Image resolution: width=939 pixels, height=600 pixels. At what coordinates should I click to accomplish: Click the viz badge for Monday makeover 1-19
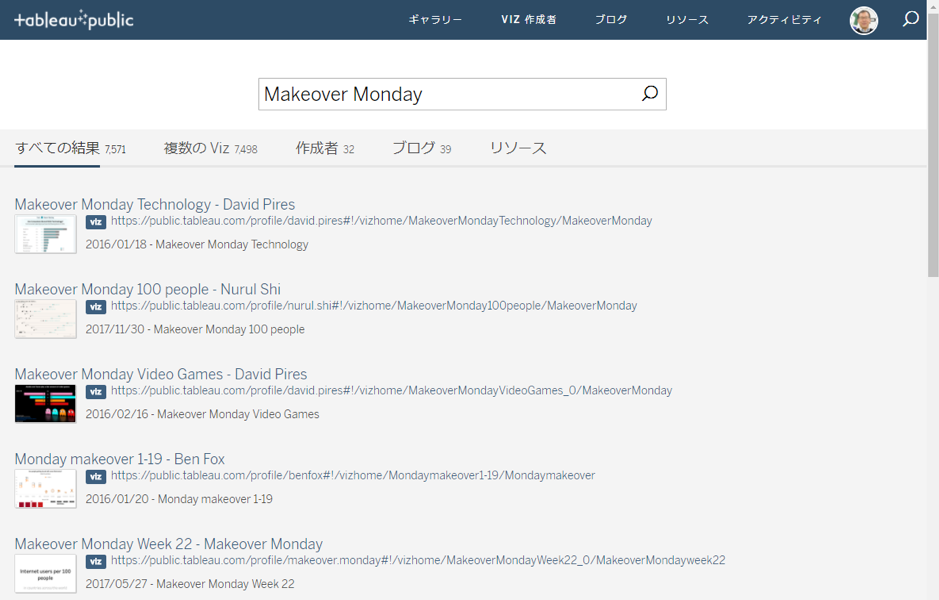click(x=96, y=477)
